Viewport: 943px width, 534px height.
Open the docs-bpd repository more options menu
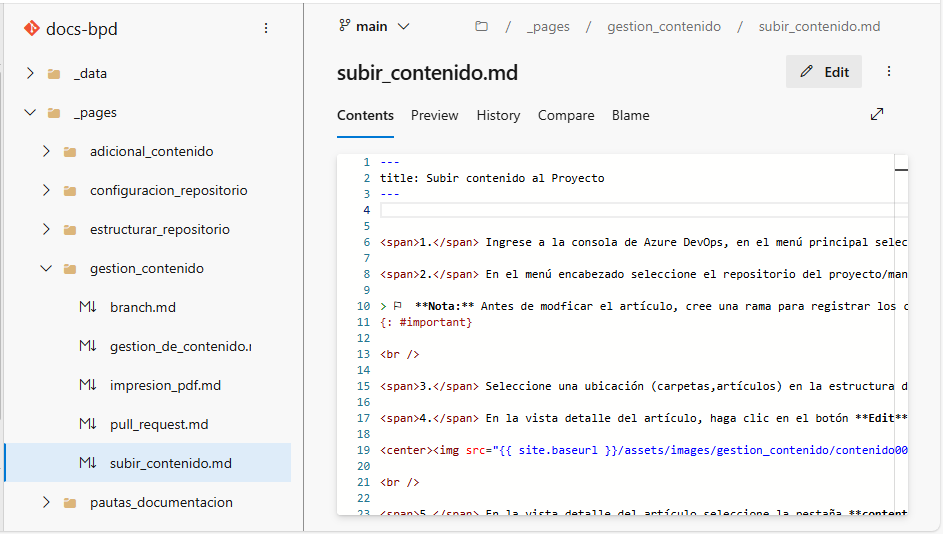pyautogui.click(x=266, y=29)
